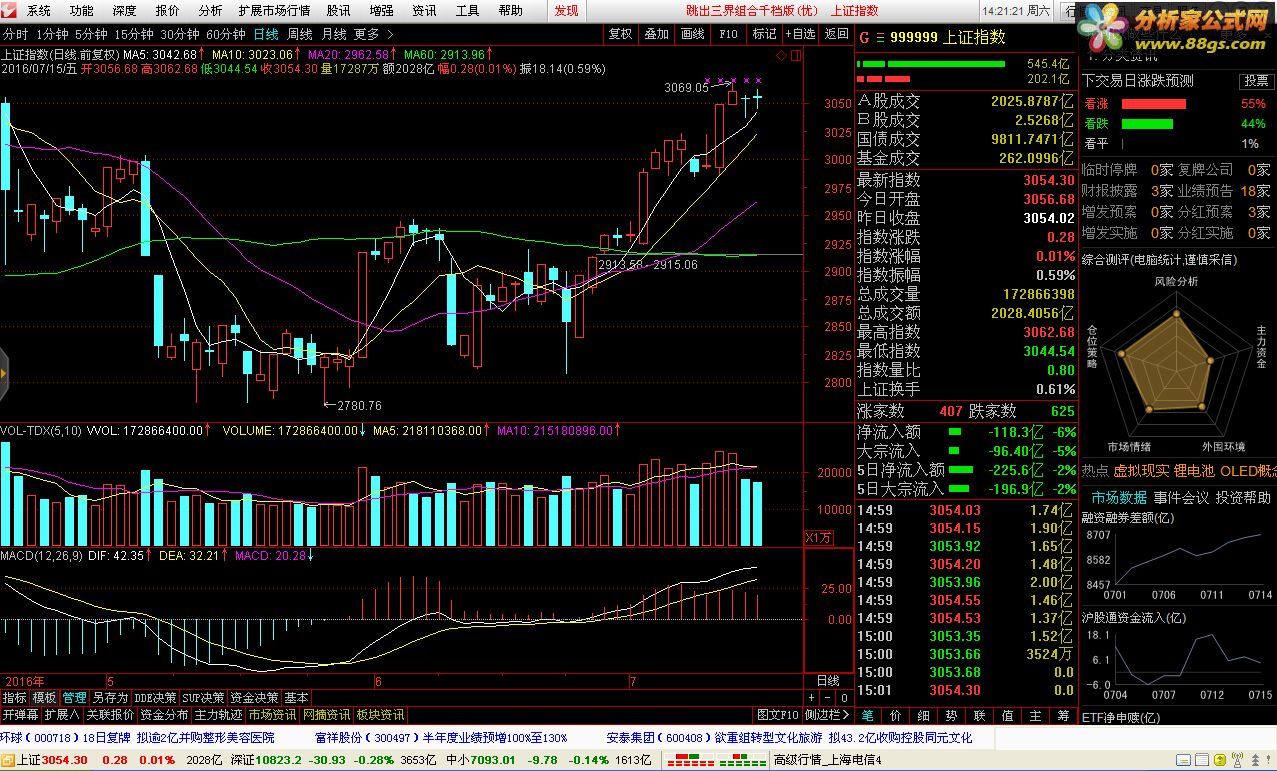Expand the 更多 periods dropdown
This screenshot has width=1277, height=771.
click(373, 34)
